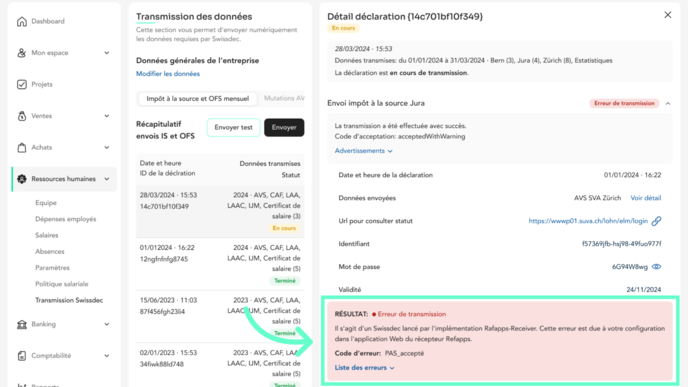Open the Absences submenu item
688x387 pixels.
[50, 251]
